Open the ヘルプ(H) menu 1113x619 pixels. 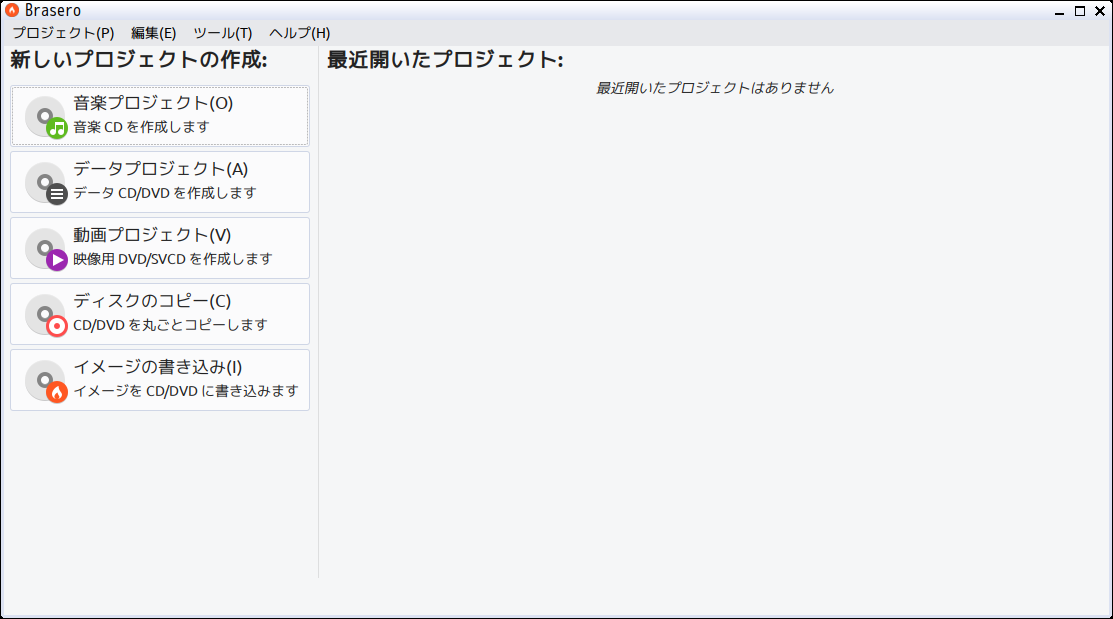click(300, 33)
